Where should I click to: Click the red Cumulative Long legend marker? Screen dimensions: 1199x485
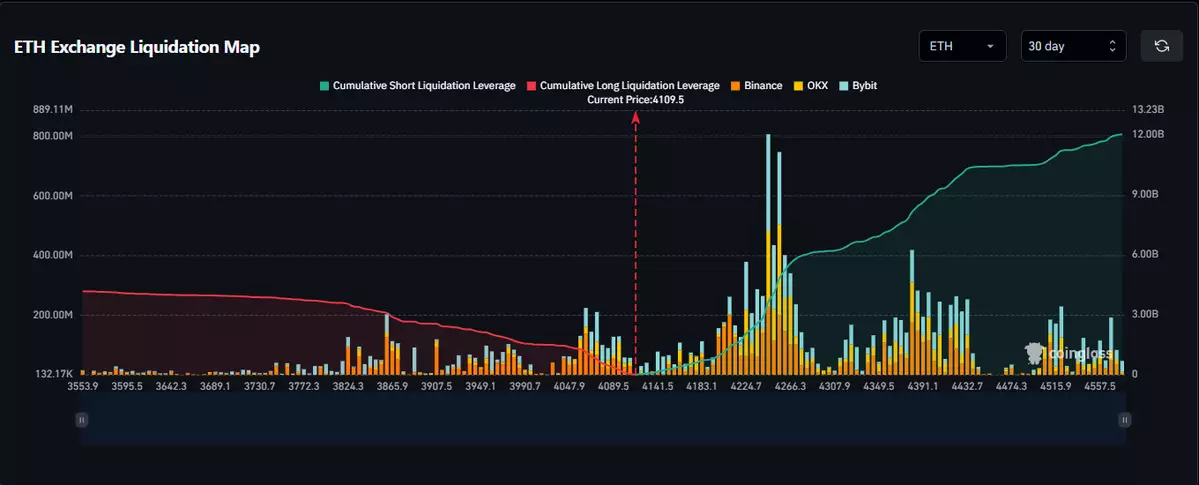532,86
